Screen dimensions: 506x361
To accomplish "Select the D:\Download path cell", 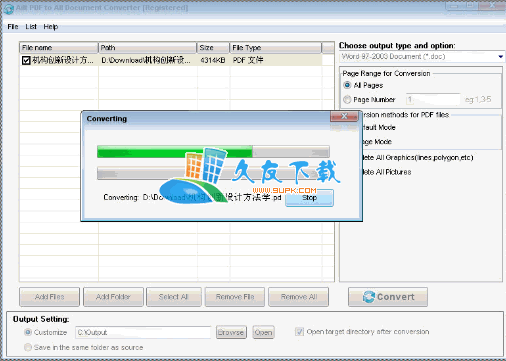I will (146, 60).
